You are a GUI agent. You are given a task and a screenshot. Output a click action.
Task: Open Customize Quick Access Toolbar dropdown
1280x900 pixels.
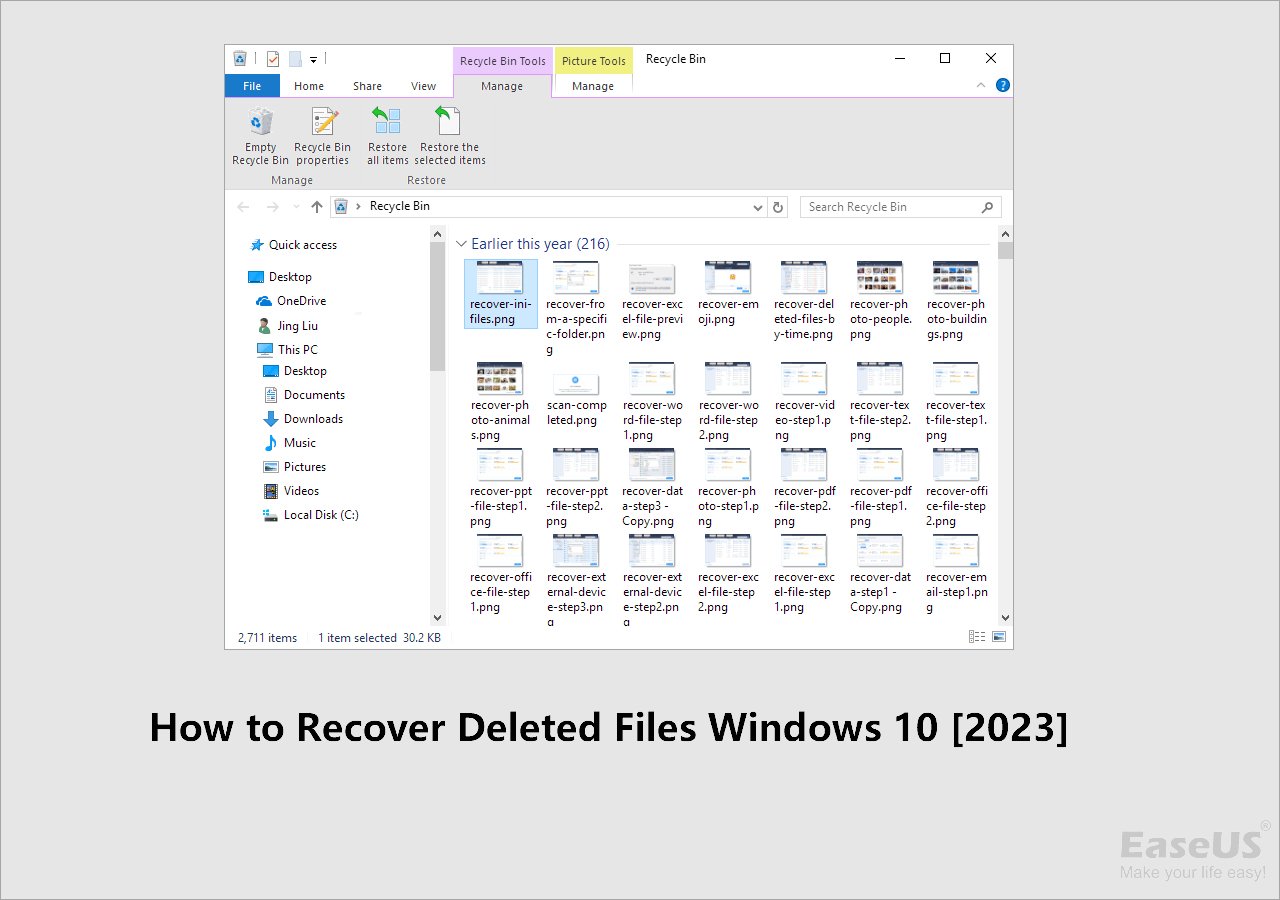point(313,60)
